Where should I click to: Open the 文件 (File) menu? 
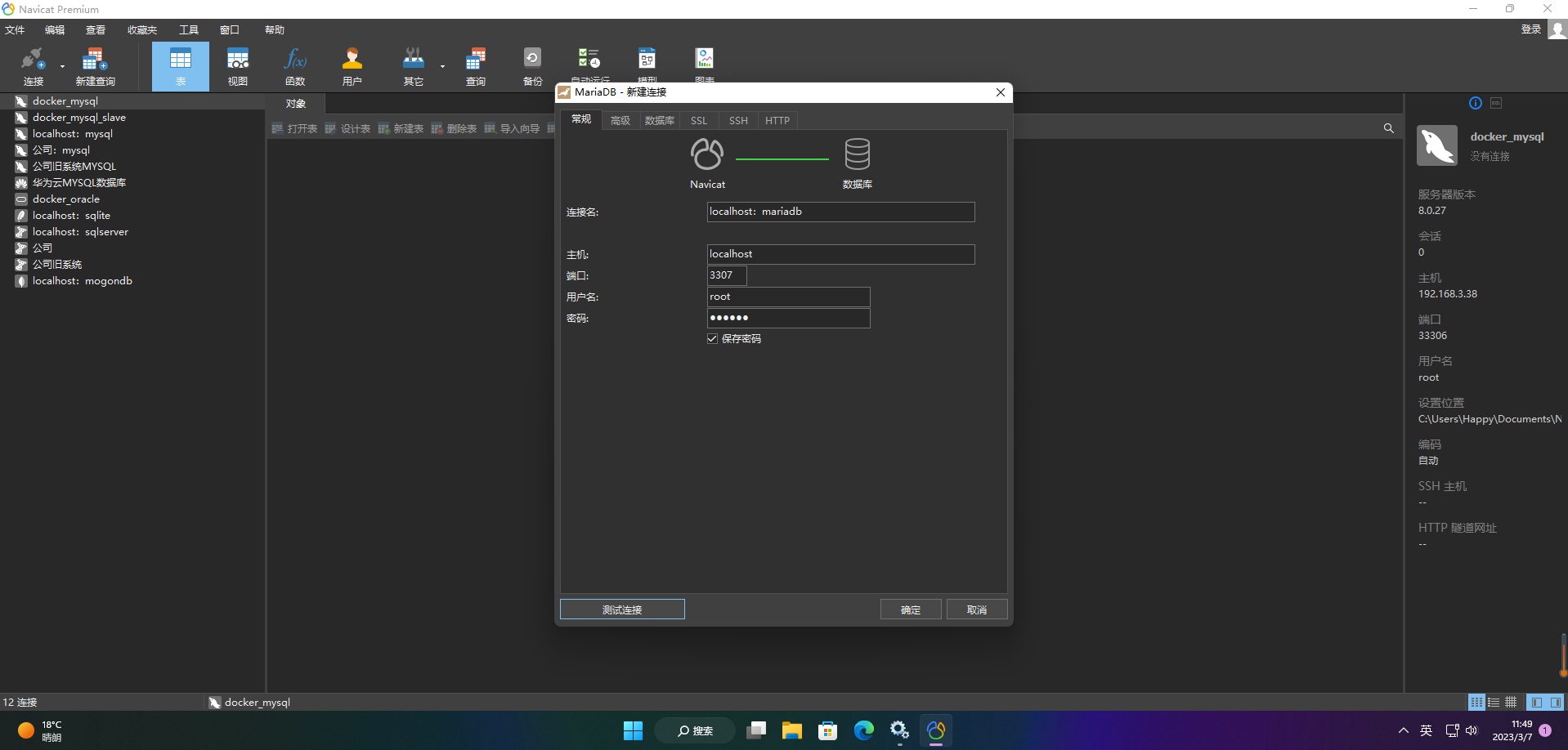point(15,30)
